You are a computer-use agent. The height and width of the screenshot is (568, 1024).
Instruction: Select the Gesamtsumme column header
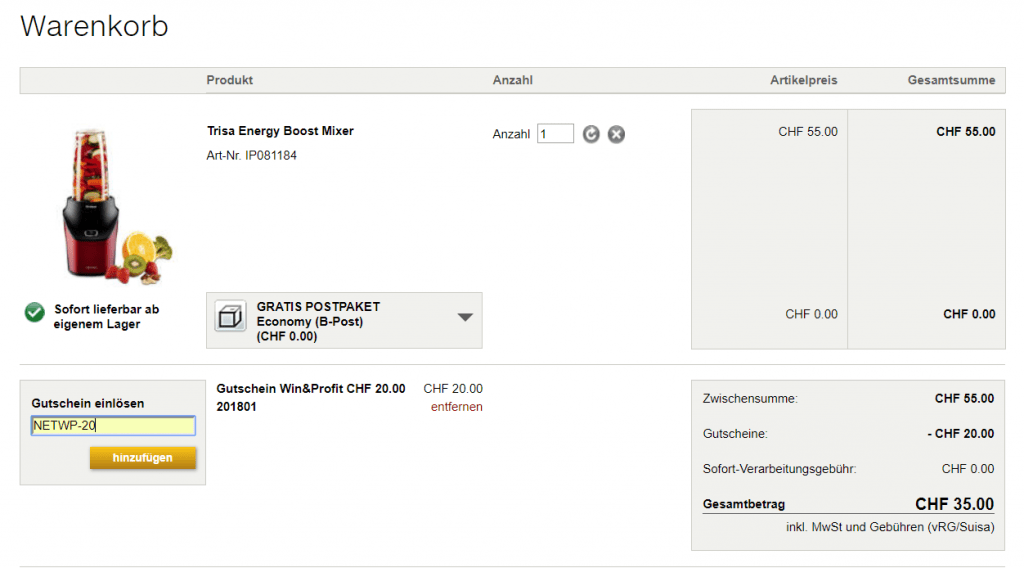[951, 80]
